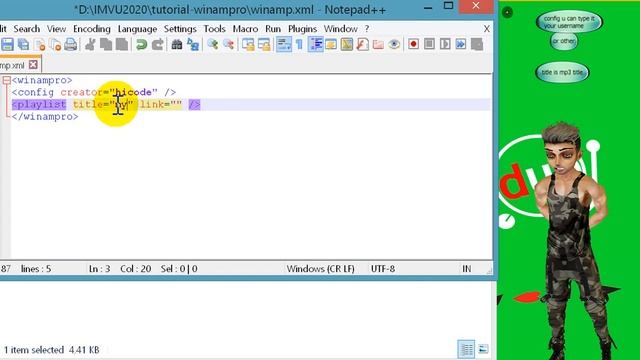Open Find with the binoculars icon
This screenshot has height=360, width=640.
176,44
